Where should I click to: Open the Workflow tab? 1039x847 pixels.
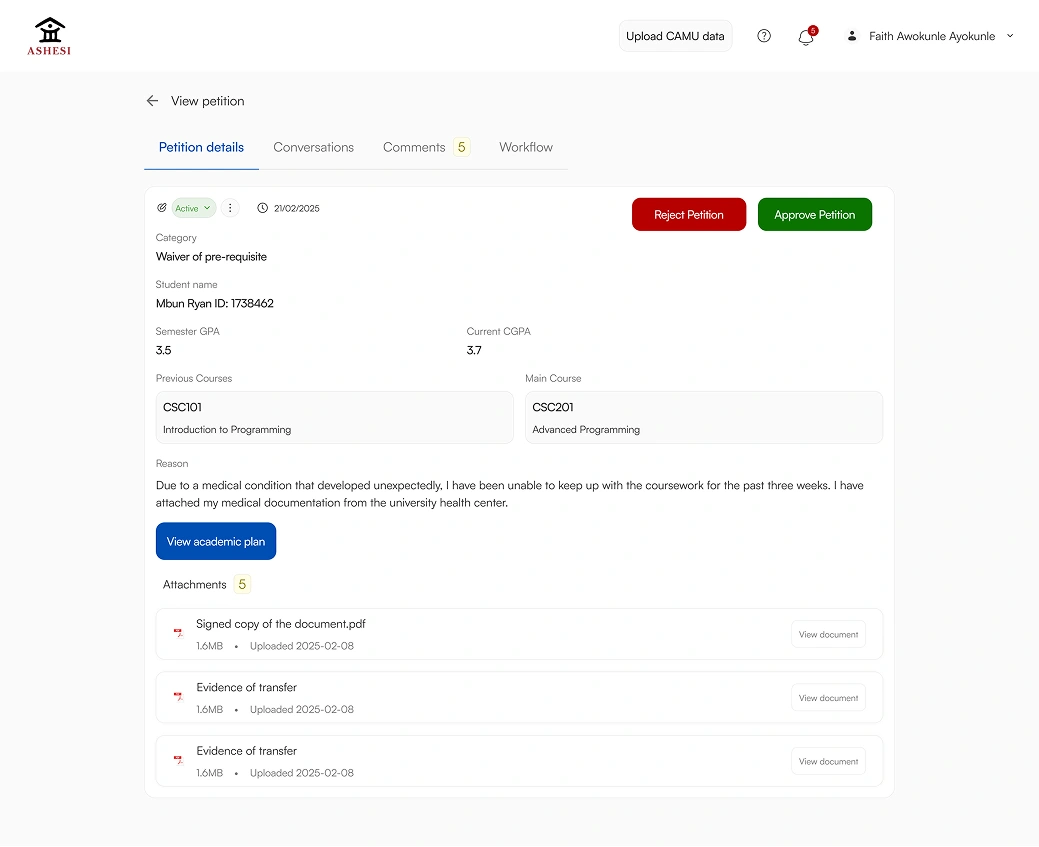click(x=525, y=147)
